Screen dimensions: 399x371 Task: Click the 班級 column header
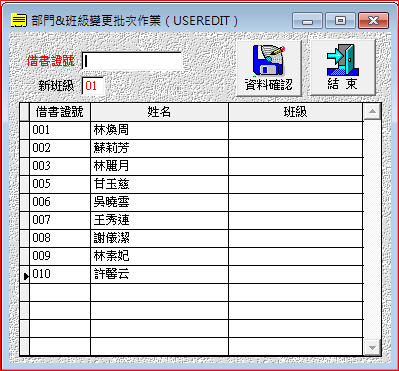point(295,112)
